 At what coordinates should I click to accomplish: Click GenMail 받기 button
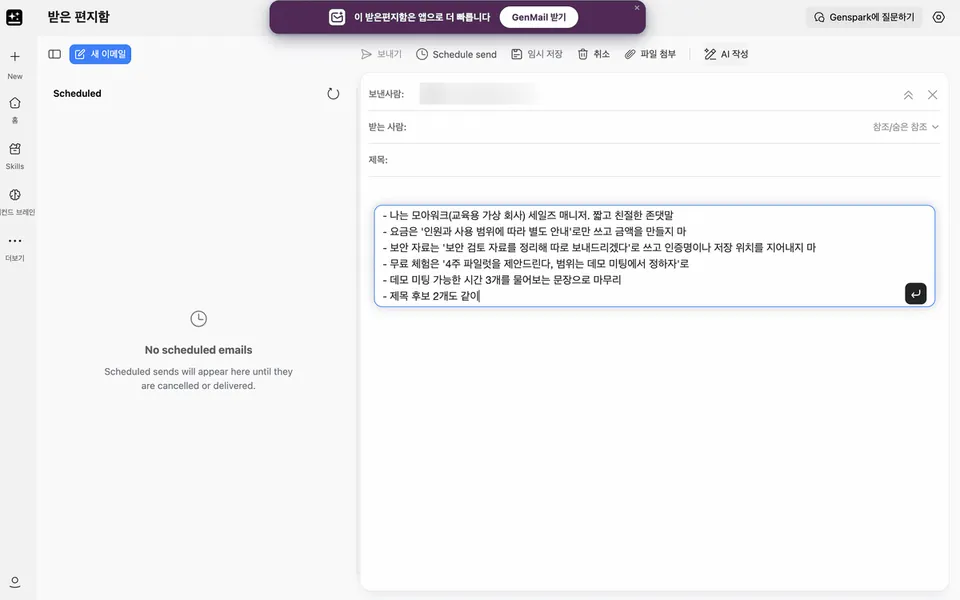coord(539,17)
